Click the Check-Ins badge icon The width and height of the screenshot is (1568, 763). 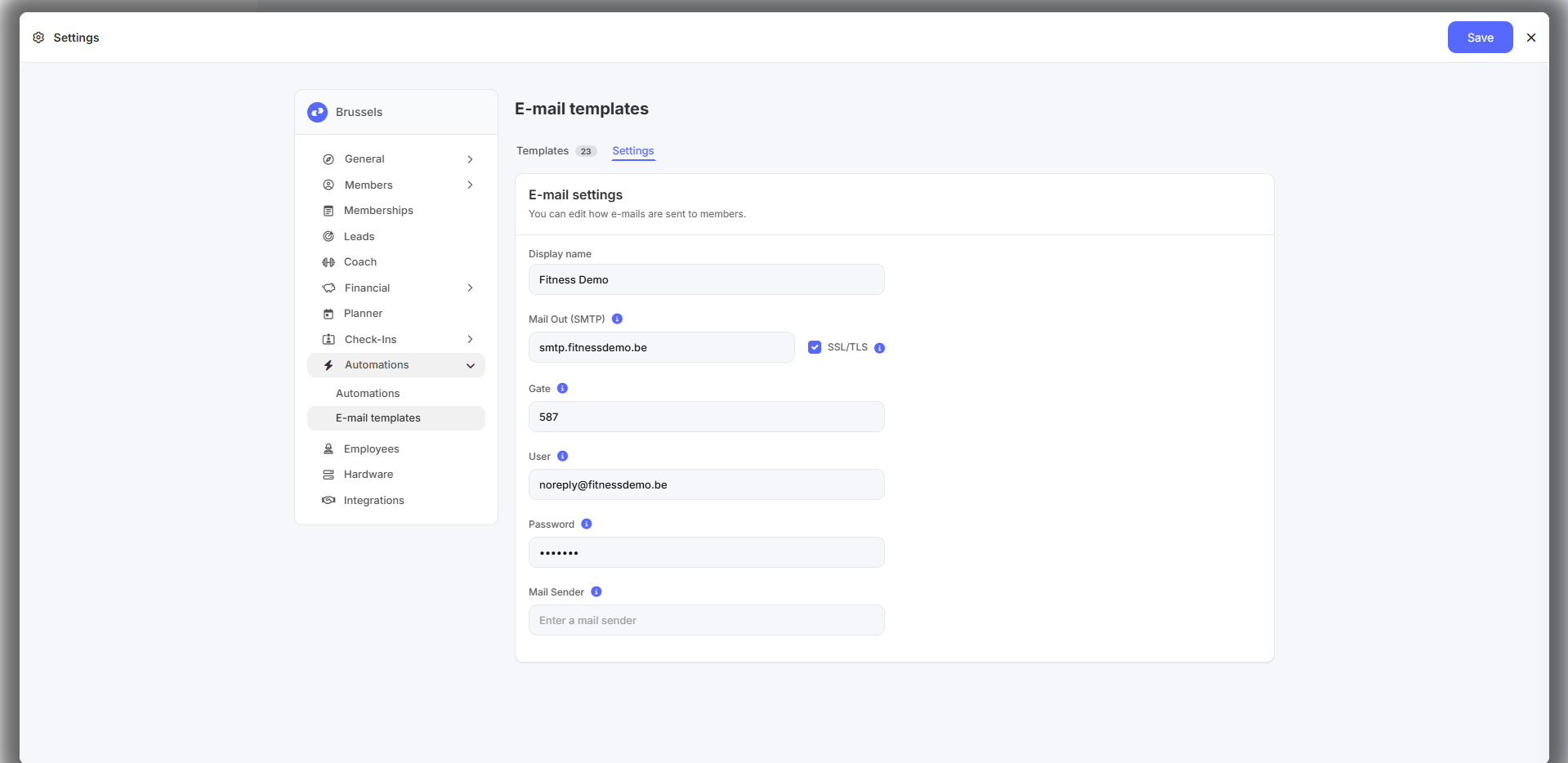tap(328, 340)
